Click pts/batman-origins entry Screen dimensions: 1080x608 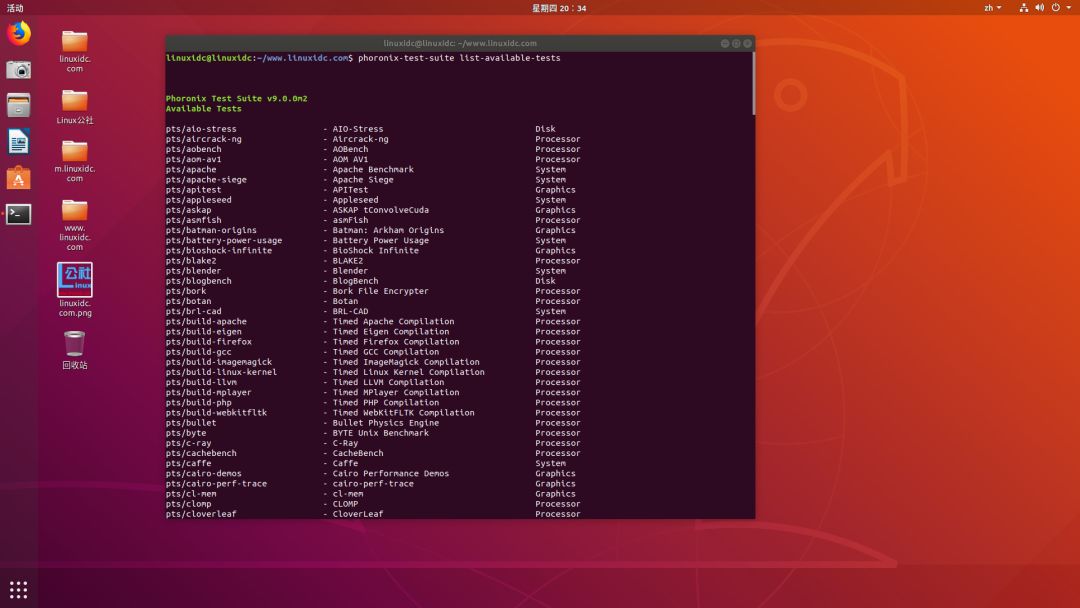click(211, 231)
